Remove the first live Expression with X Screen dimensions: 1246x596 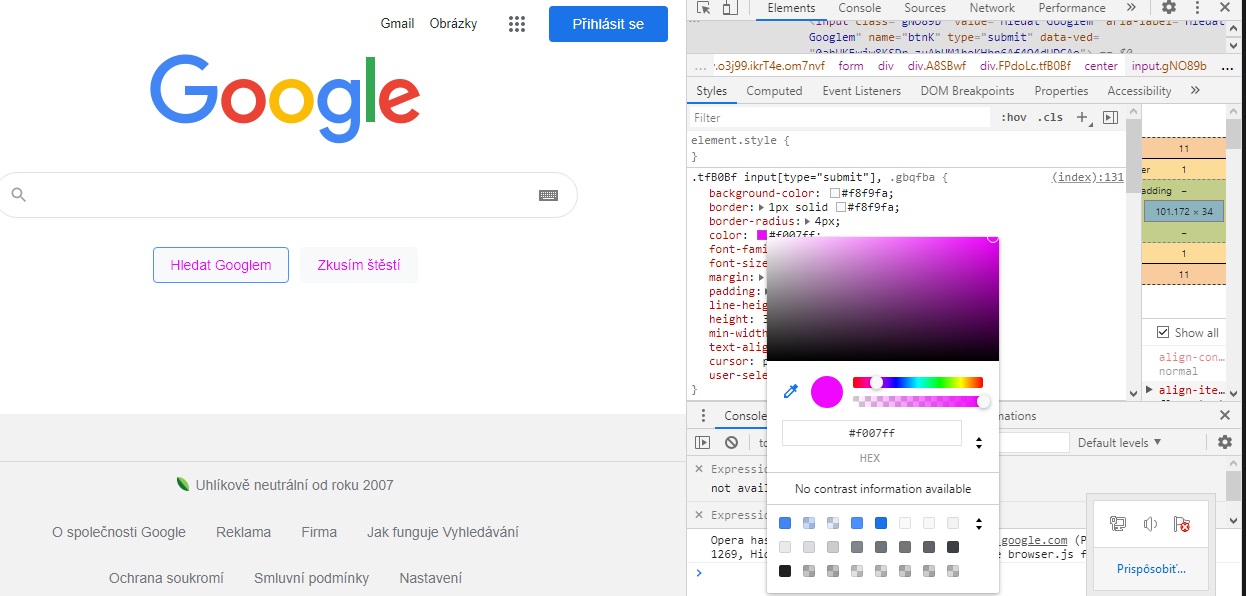(700, 469)
